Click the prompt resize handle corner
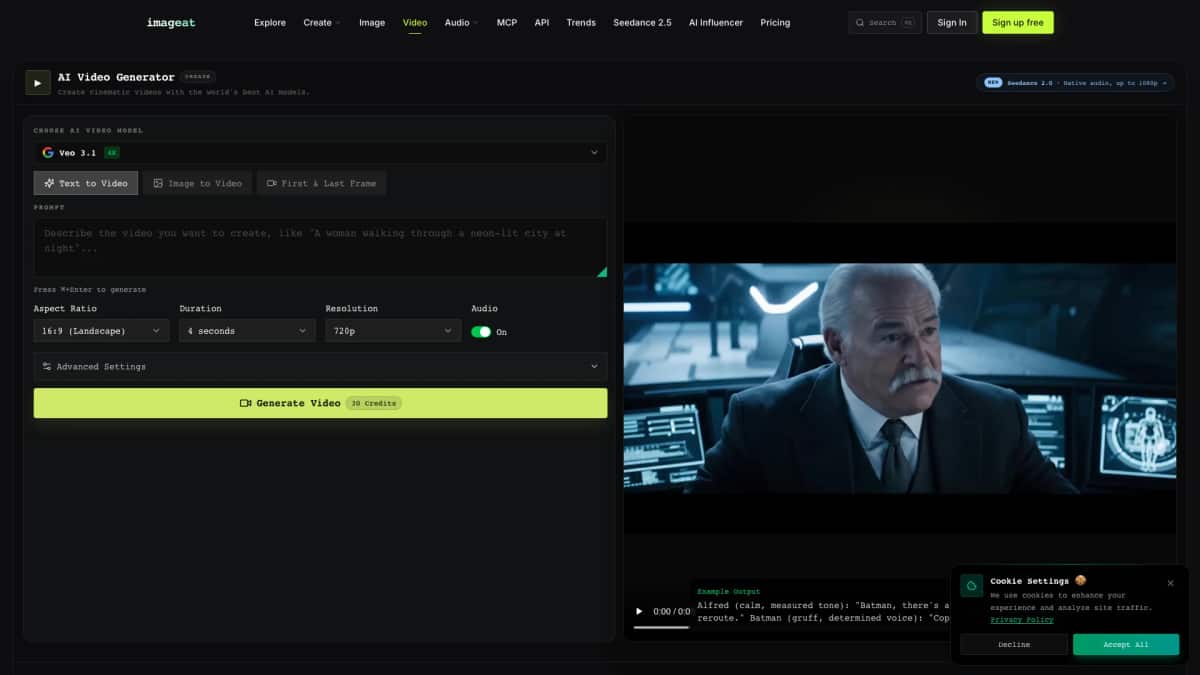Viewport: 1200px width, 675px height. click(x=602, y=271)
